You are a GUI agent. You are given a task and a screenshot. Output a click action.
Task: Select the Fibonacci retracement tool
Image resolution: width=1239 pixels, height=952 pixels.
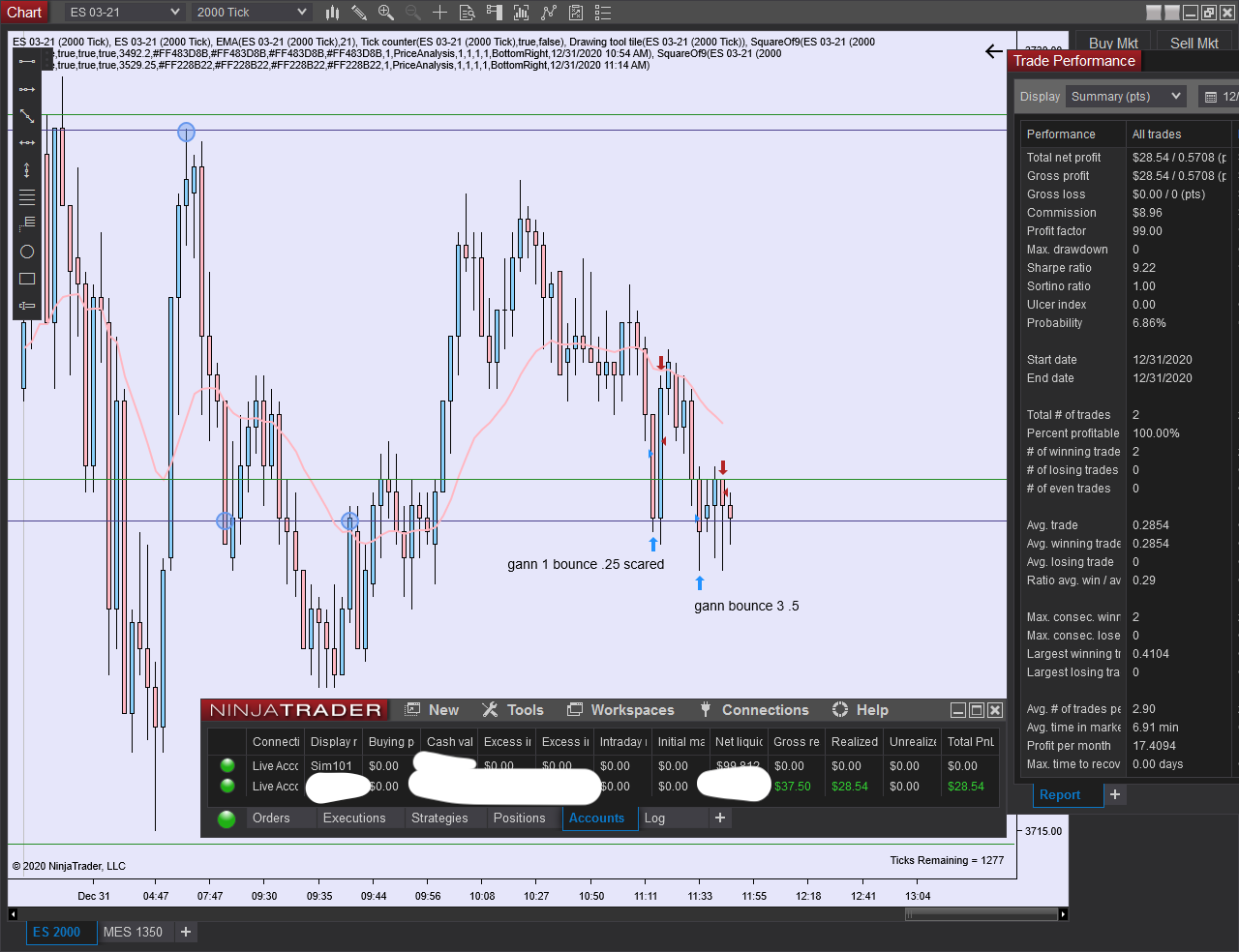(x=27, y=223)
